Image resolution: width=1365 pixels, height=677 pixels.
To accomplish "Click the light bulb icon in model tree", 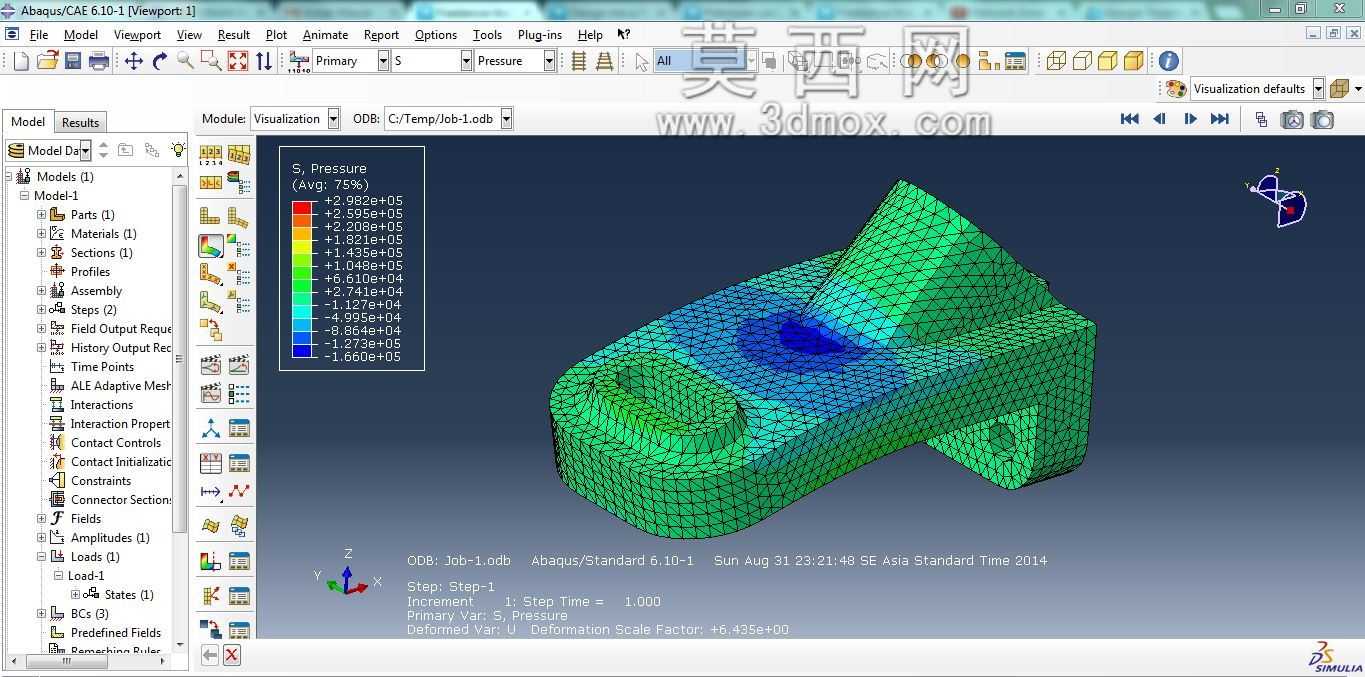I will [178, 150].
